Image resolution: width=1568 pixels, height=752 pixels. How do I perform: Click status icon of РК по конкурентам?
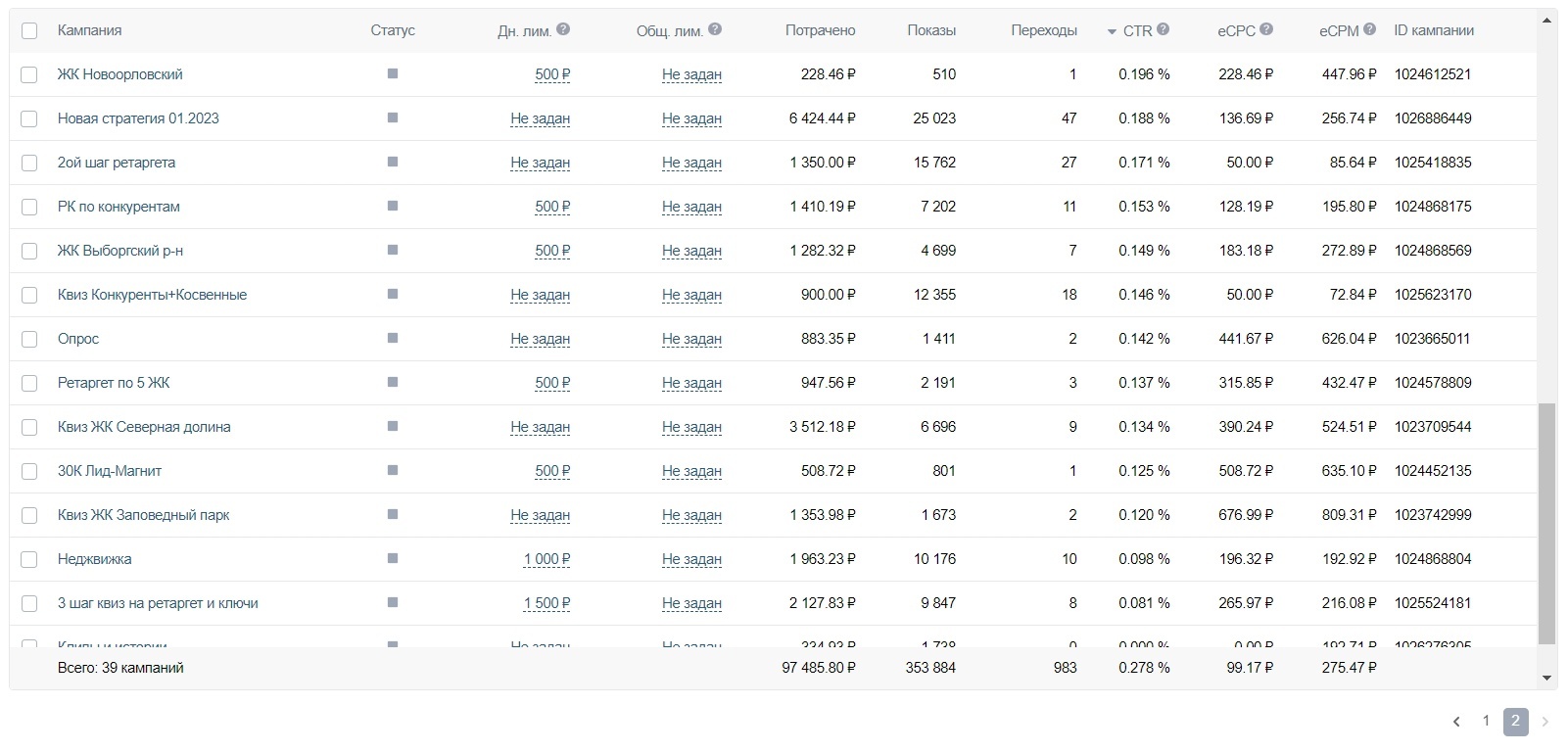click(393, 206)
